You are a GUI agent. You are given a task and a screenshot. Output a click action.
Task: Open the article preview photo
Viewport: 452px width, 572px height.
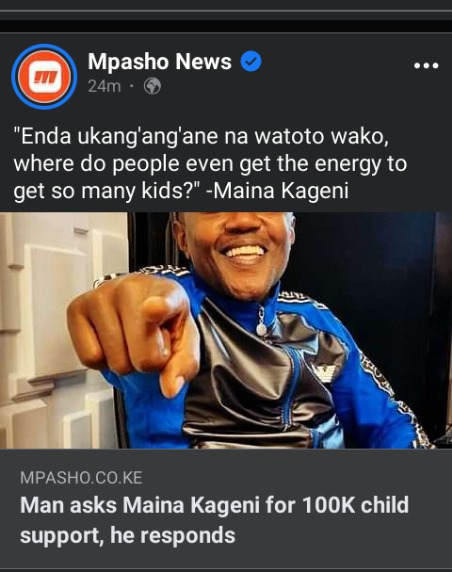pyautogui.click(x=226, y=331)
